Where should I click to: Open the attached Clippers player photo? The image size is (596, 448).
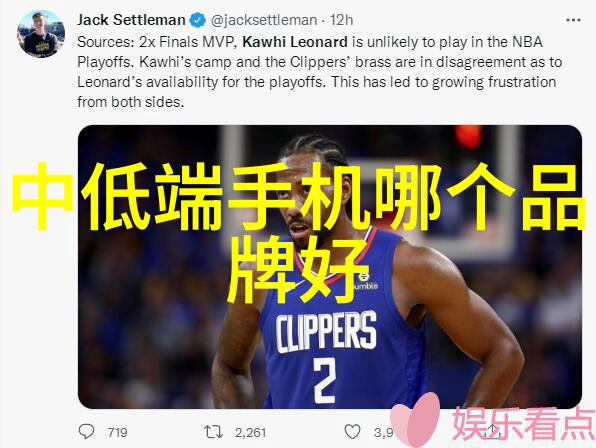click(x=330, y=267)
